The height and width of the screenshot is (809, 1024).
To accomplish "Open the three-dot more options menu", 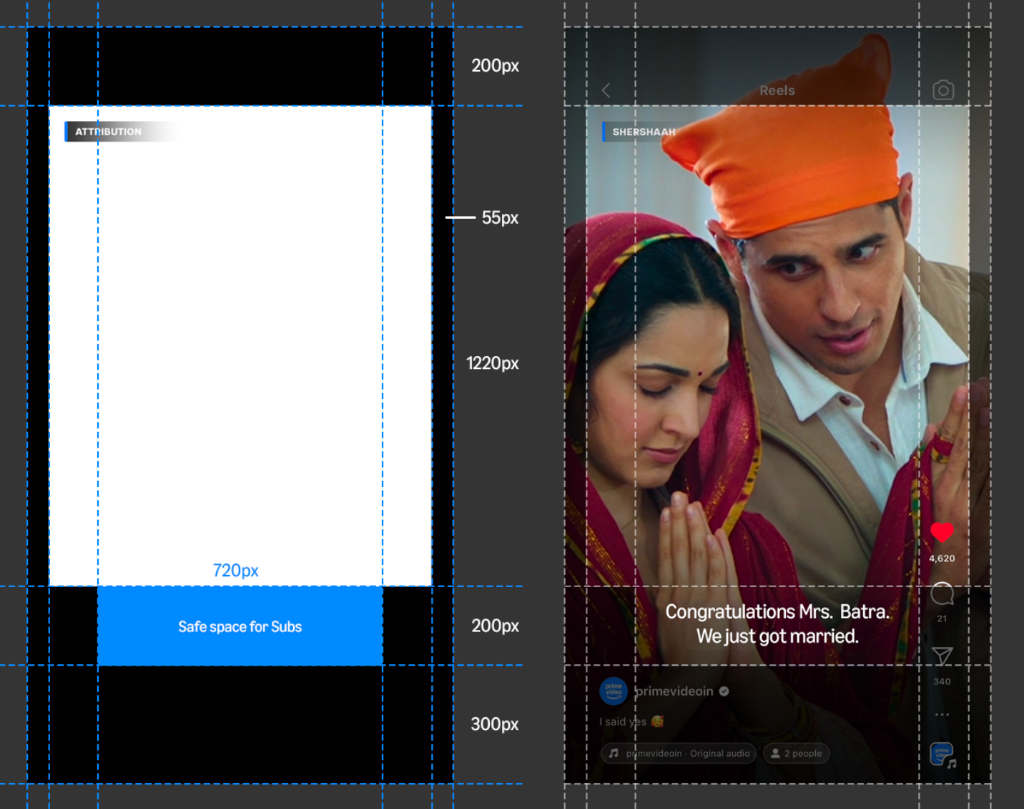I will 942,715.
